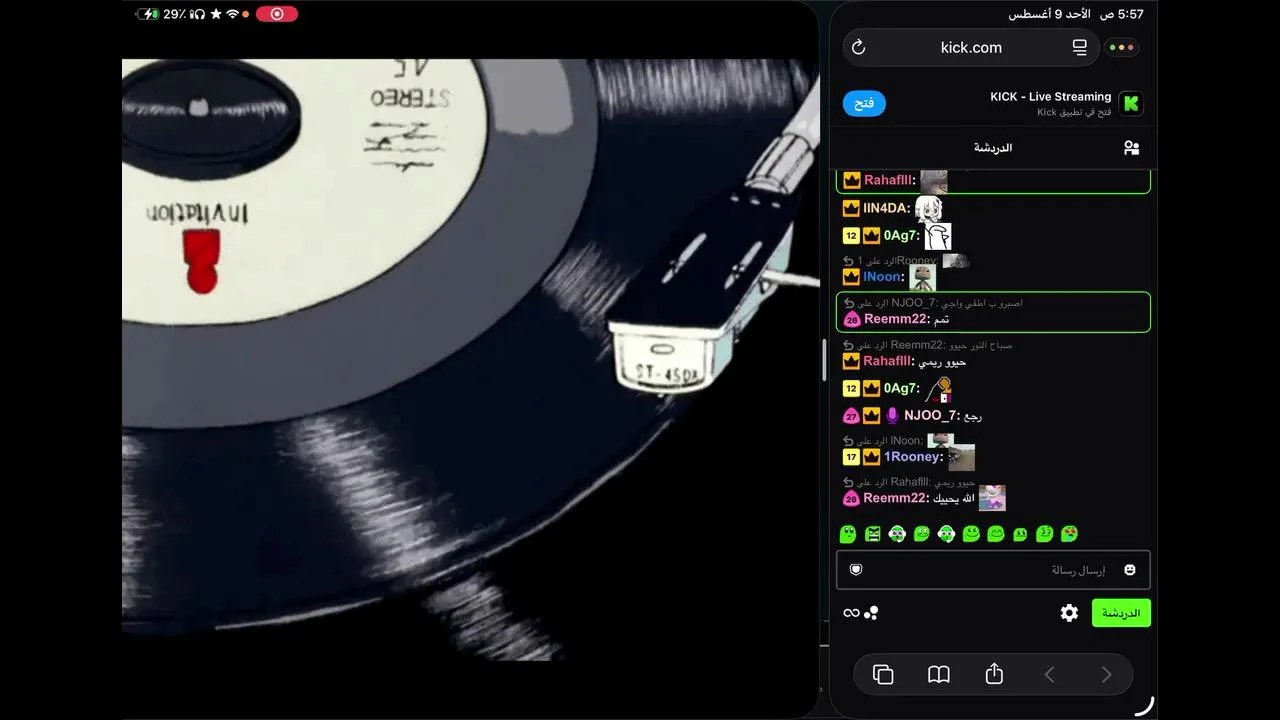Click the رجع message text from NJOO_7
1280x720 pixels.
click(971, 416)
